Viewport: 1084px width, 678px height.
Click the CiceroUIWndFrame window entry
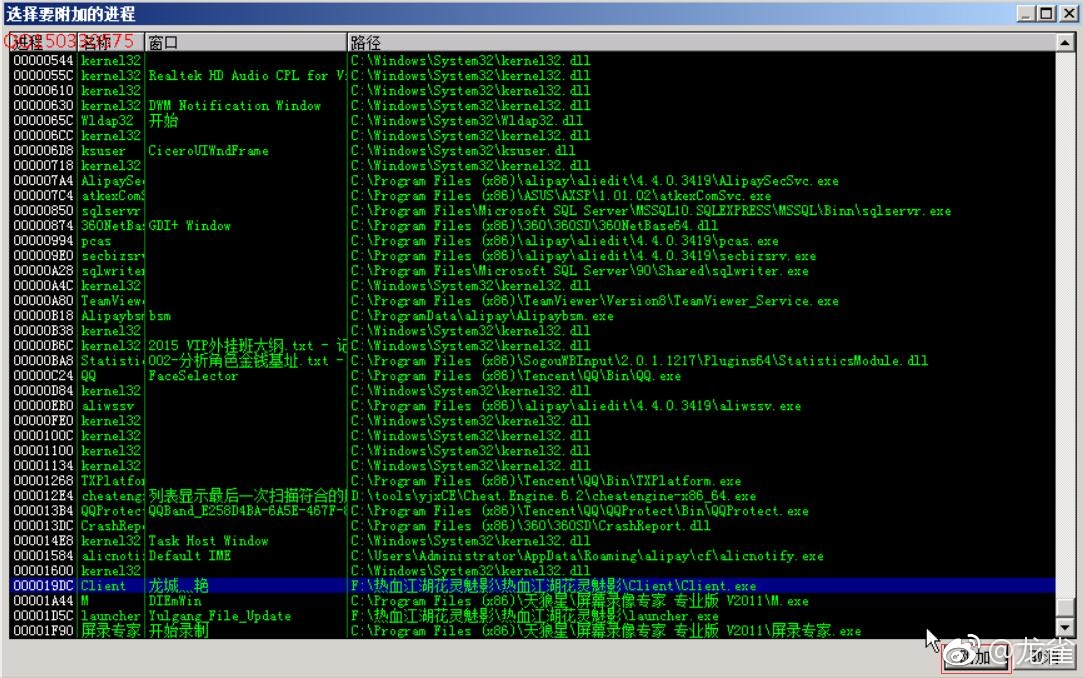click(208, 150)
